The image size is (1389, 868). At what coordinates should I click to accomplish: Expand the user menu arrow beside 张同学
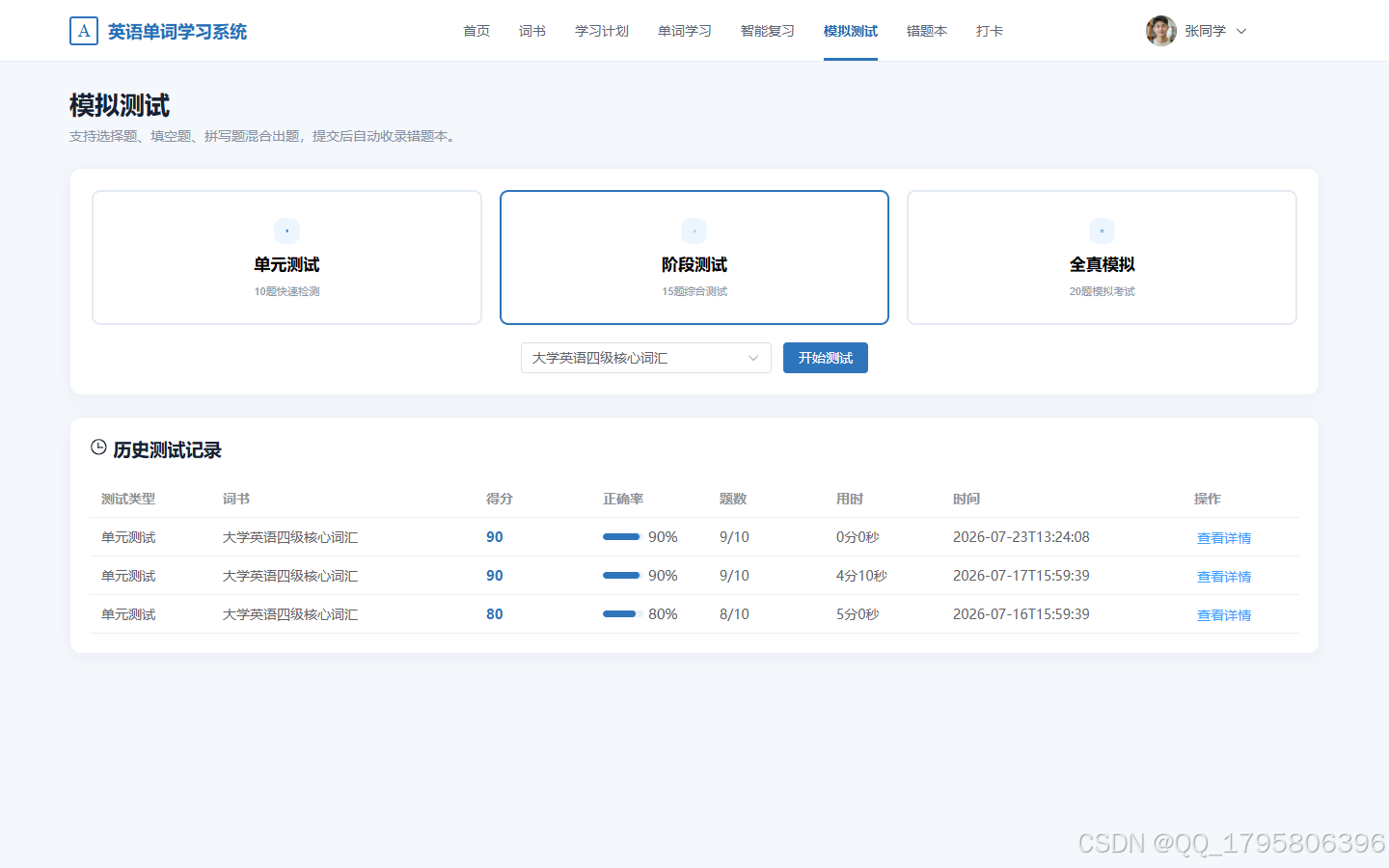click(1241, 31)
